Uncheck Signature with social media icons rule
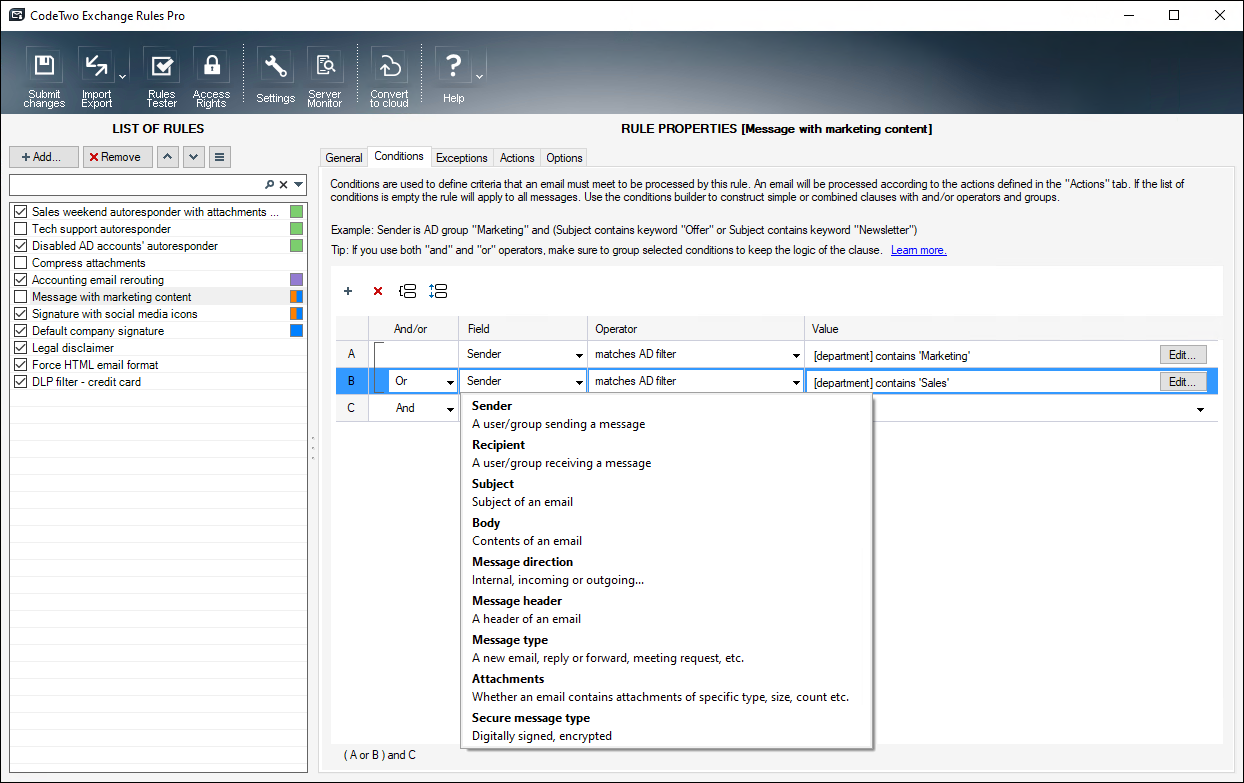 pos(20,314)
